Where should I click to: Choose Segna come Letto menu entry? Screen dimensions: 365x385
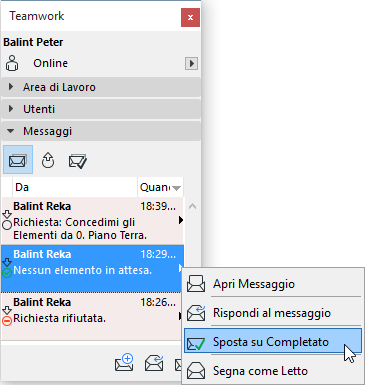(273, 371)
